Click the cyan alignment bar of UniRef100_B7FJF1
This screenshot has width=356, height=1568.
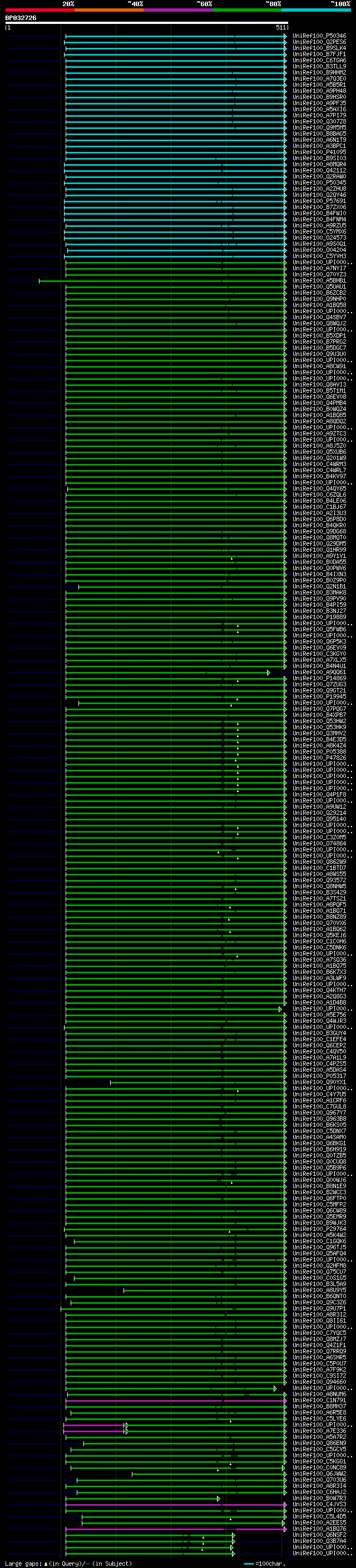click(175, 54)
